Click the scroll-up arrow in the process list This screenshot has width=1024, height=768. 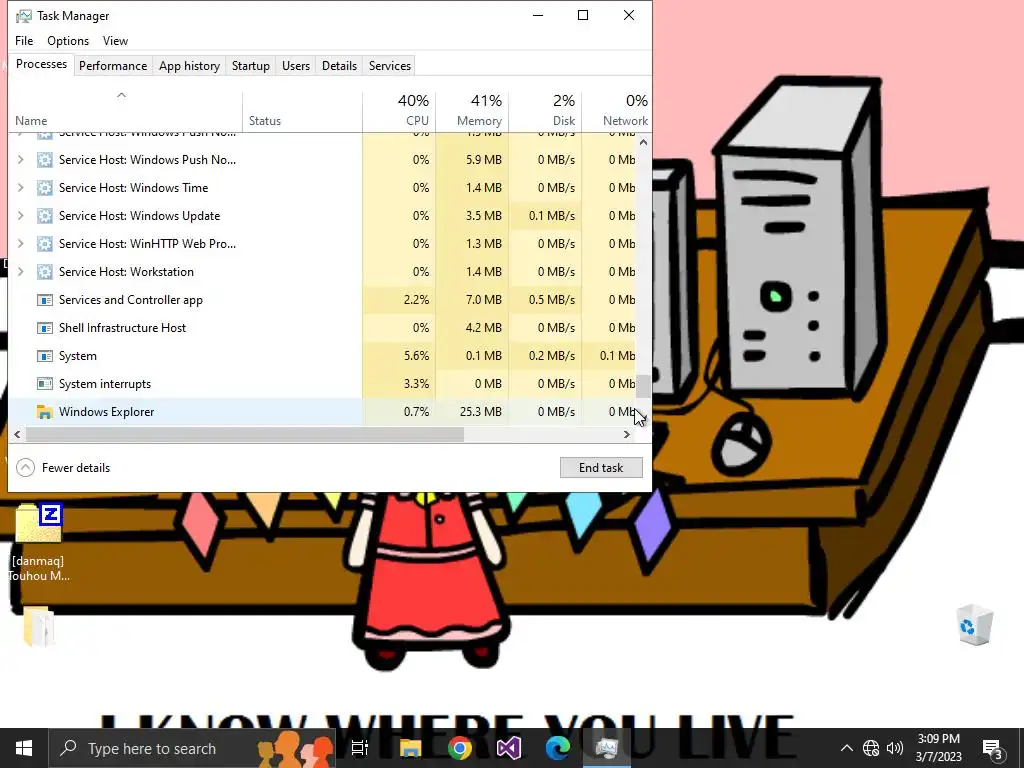[x=643, y=142]
